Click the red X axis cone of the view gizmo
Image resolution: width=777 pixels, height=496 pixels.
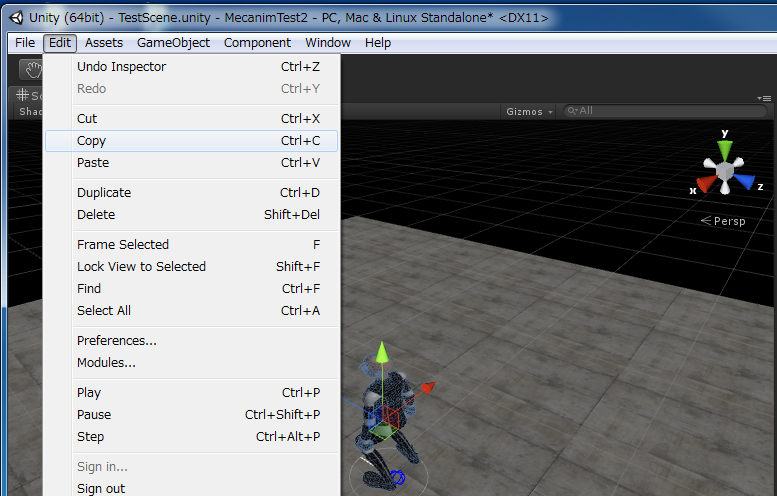pos(706,183)
